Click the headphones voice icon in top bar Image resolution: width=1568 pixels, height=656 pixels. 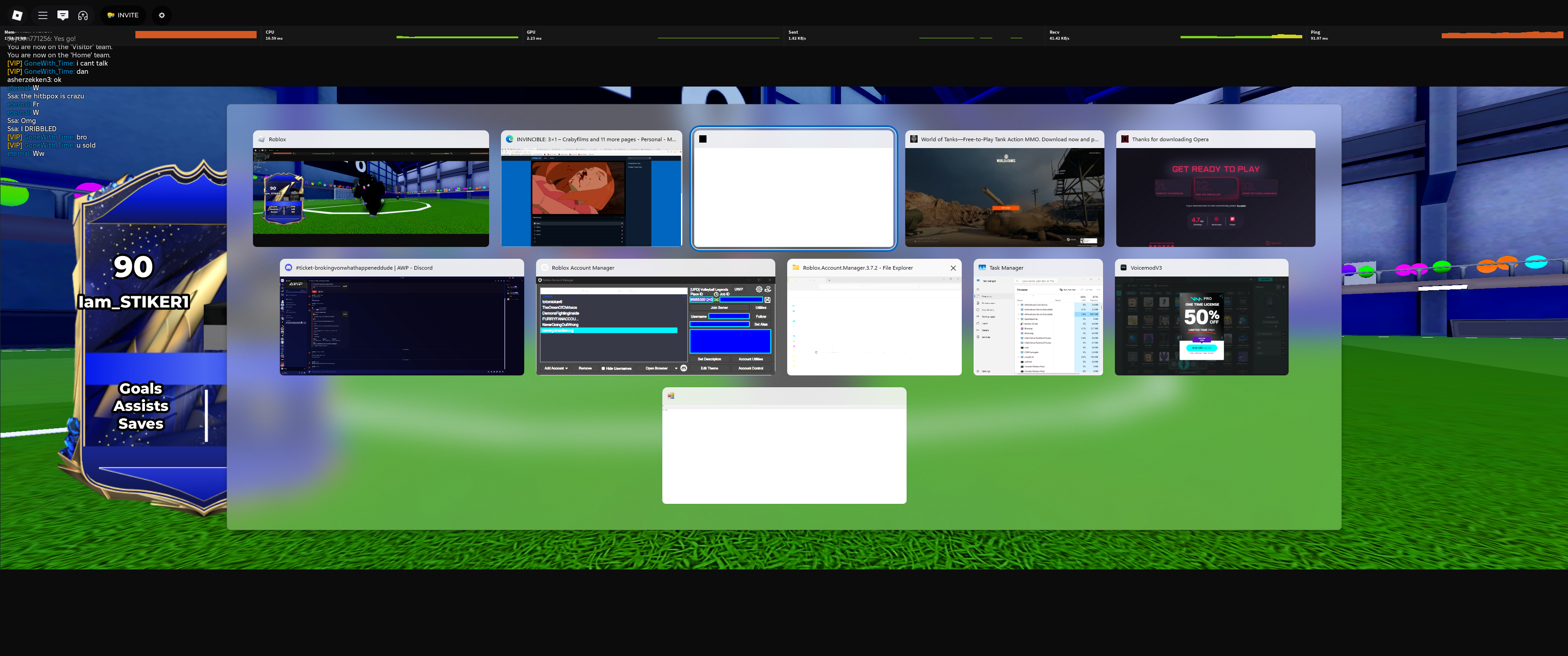pyautogui.click(x=83, y=15)
